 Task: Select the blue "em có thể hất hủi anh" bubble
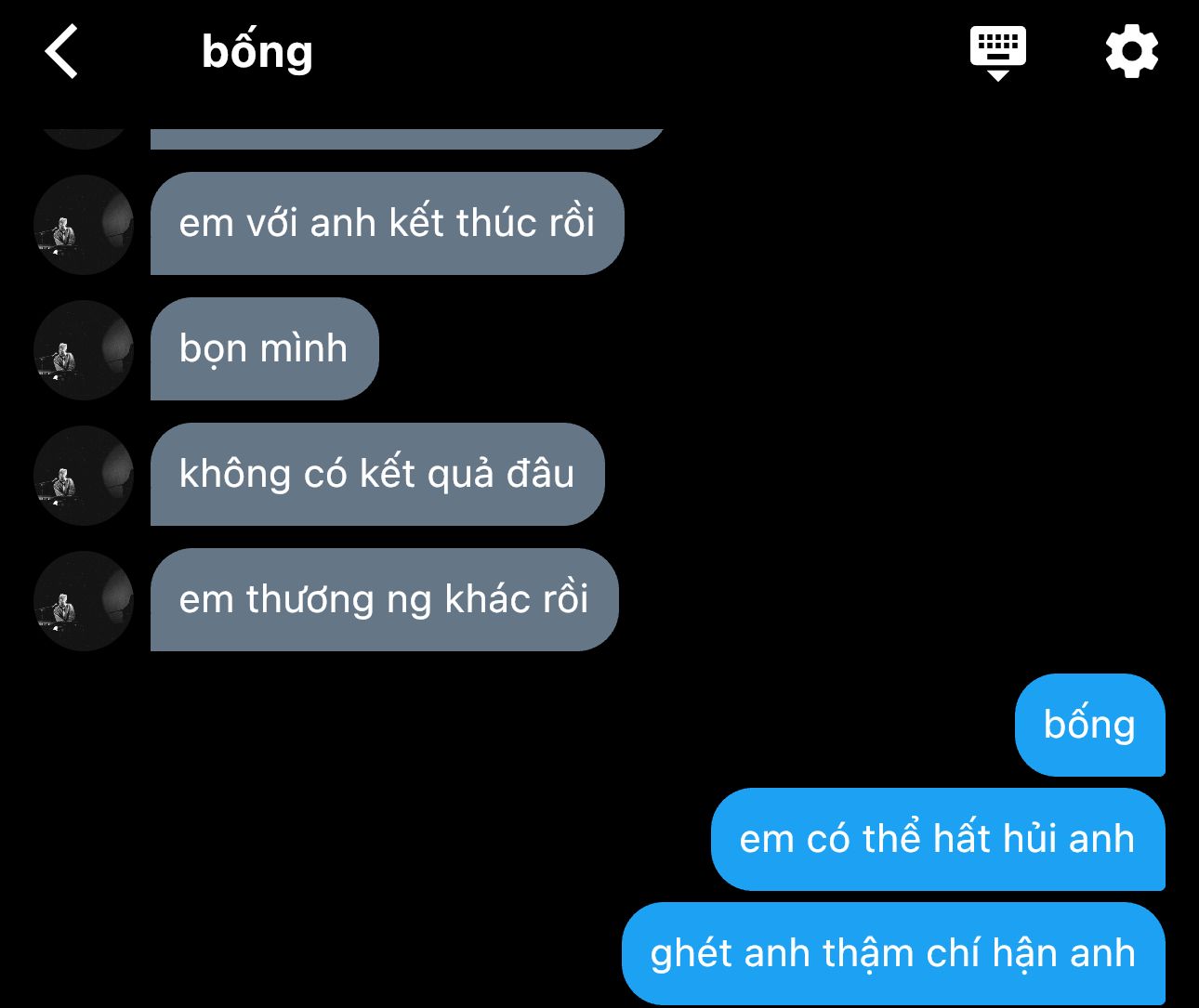click(x=938, y=839)
